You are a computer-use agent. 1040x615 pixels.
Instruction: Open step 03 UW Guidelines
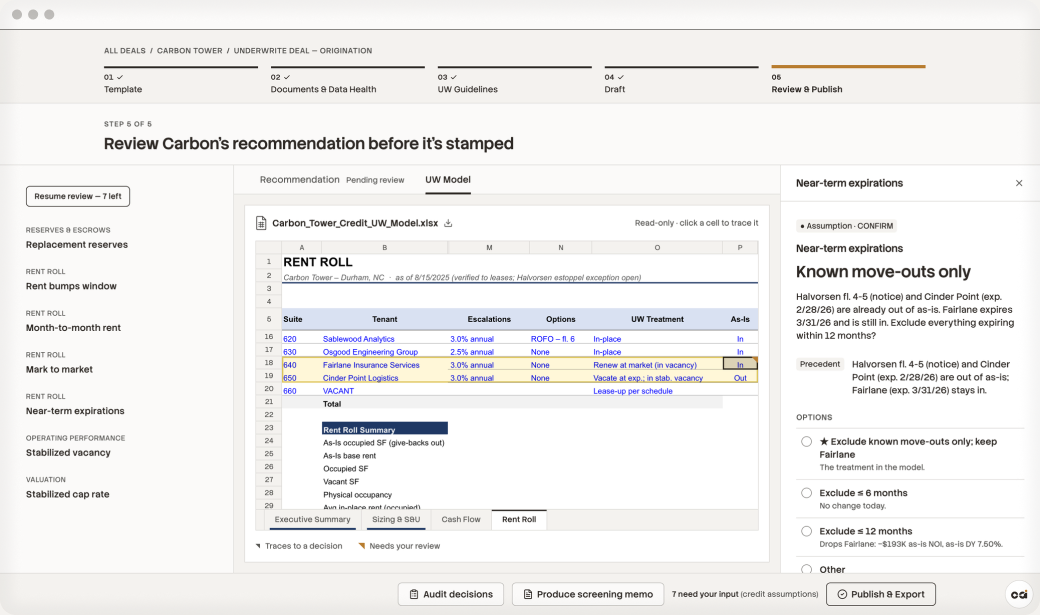515,80
